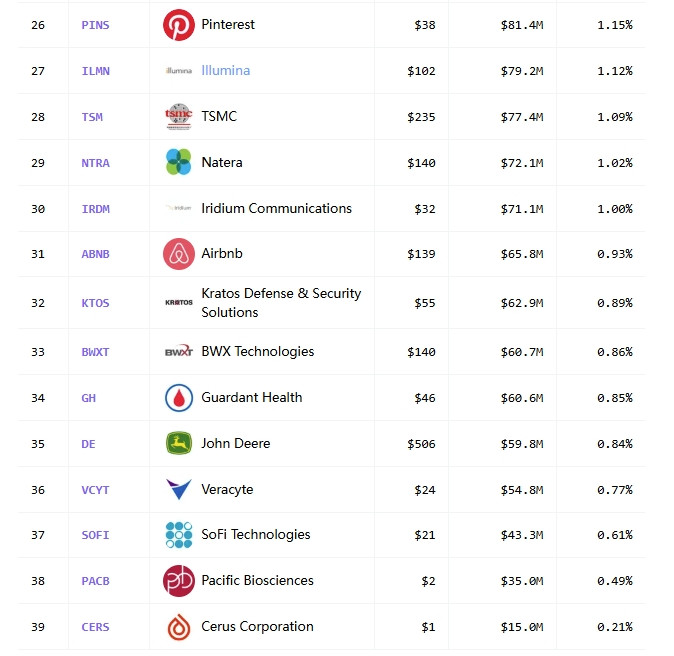Click the Cerus Corporation logo icon
Viewport: 674px width, 656px height.
click(179, 627)
